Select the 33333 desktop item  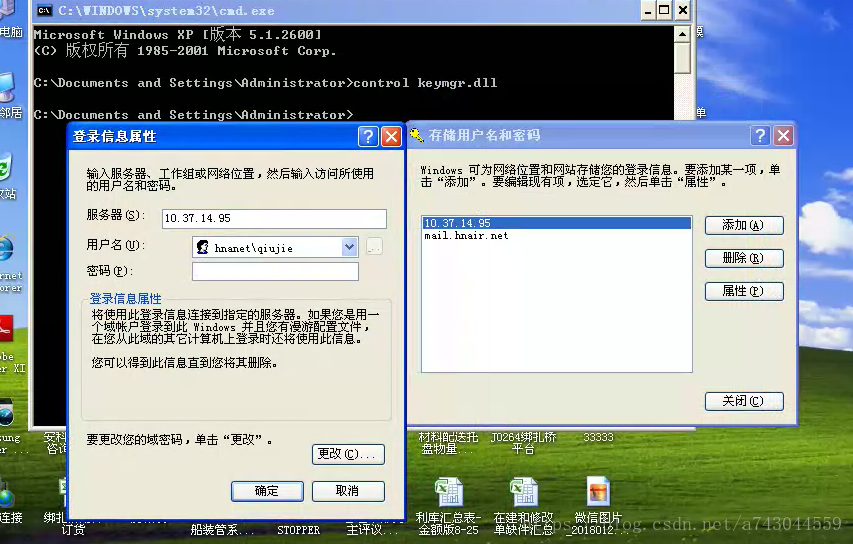point(598,437)
